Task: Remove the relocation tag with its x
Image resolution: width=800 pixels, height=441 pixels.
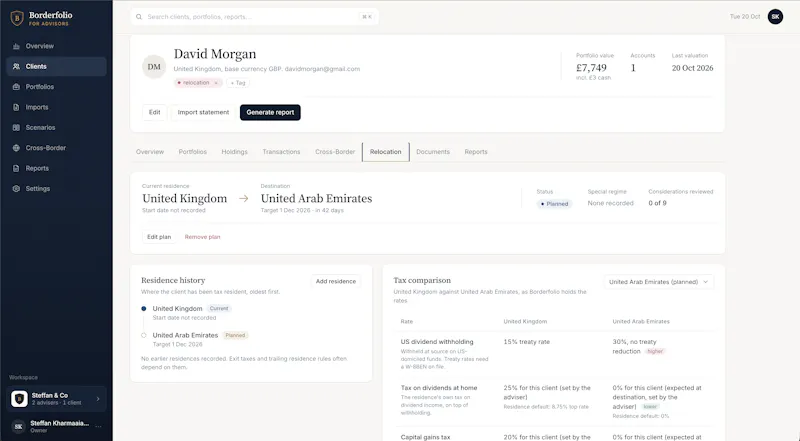Action: click(216, 83)
